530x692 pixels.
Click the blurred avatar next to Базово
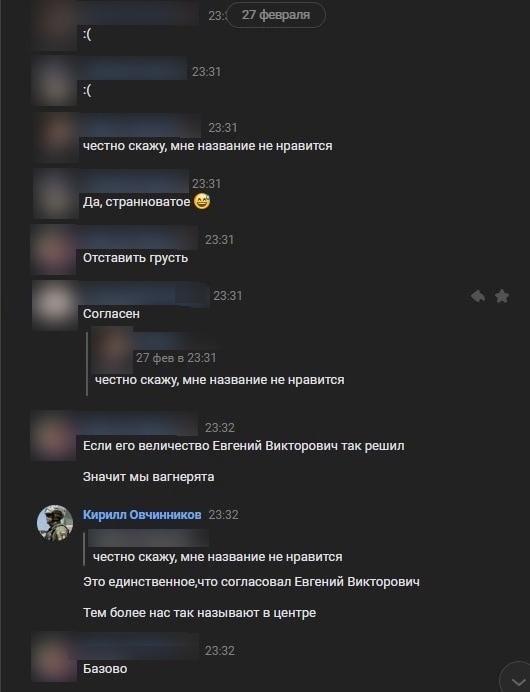click(55, 658)
